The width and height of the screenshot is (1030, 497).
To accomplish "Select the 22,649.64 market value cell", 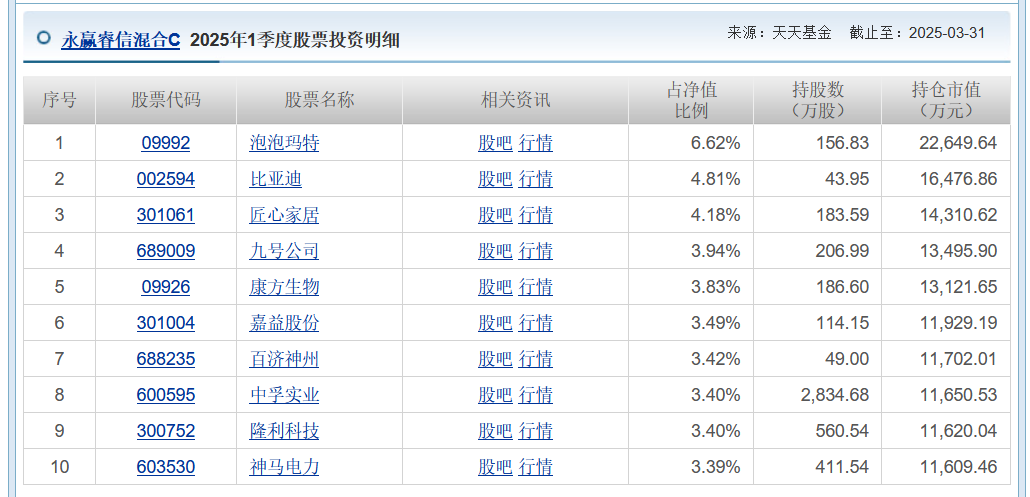I will [x=946, y=142].
